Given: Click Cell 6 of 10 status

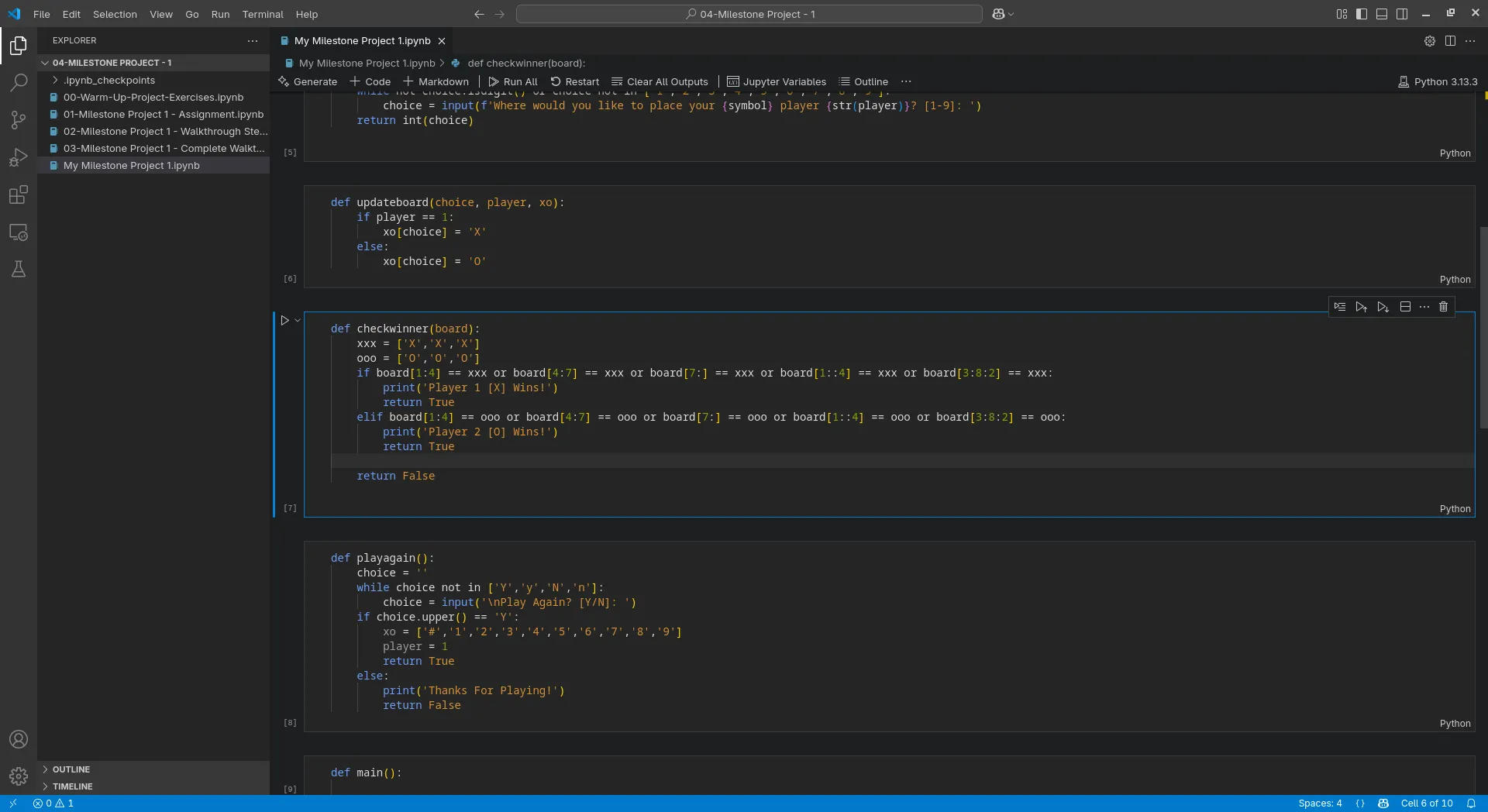Looking at the screenshot, I should 1427,803.
